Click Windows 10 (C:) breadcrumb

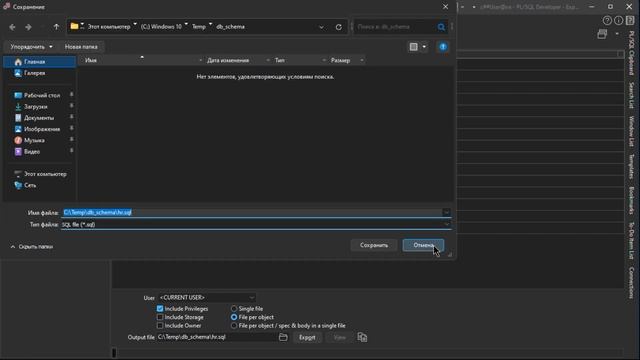coord(161,27)
